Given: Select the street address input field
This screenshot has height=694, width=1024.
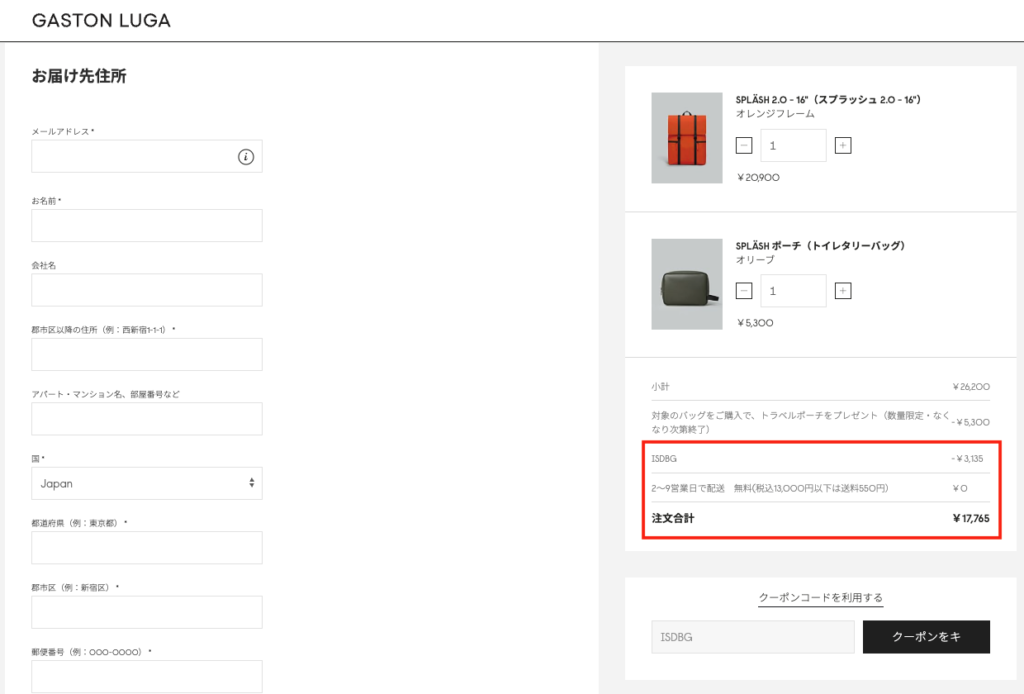Looking at the screenshot, I should coord(146,354).
